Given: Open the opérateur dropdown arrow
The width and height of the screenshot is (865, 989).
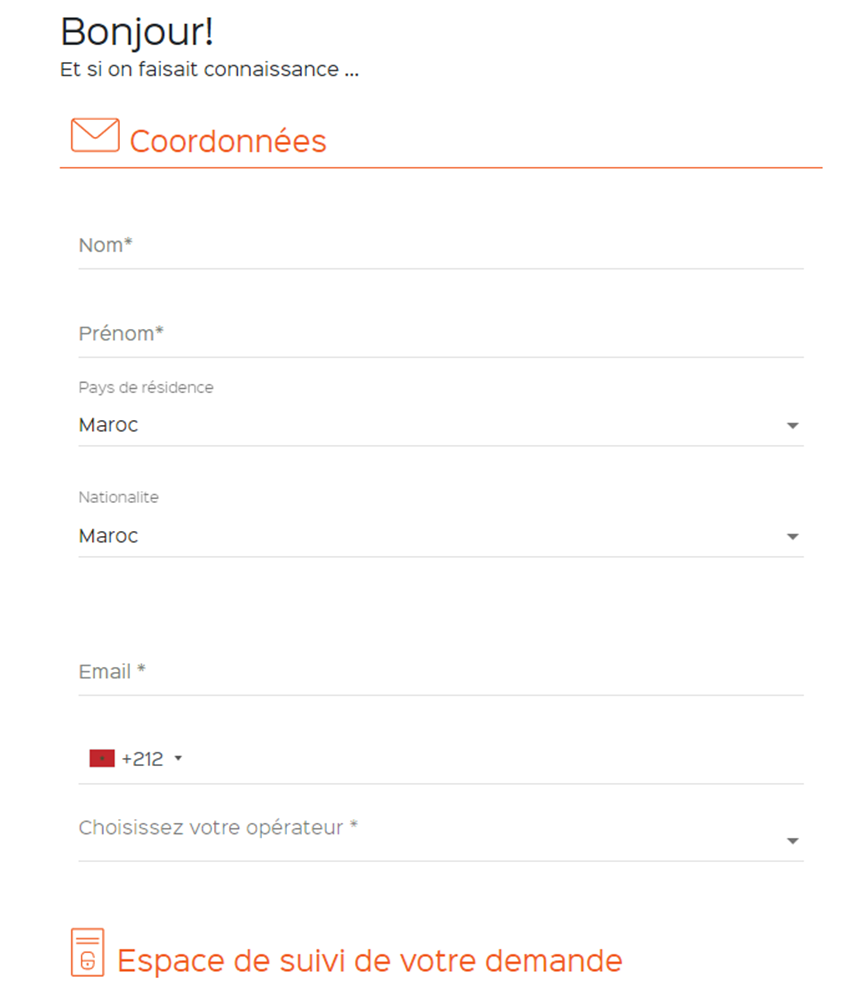Looking at the screenshot, I should coord(793,842).
